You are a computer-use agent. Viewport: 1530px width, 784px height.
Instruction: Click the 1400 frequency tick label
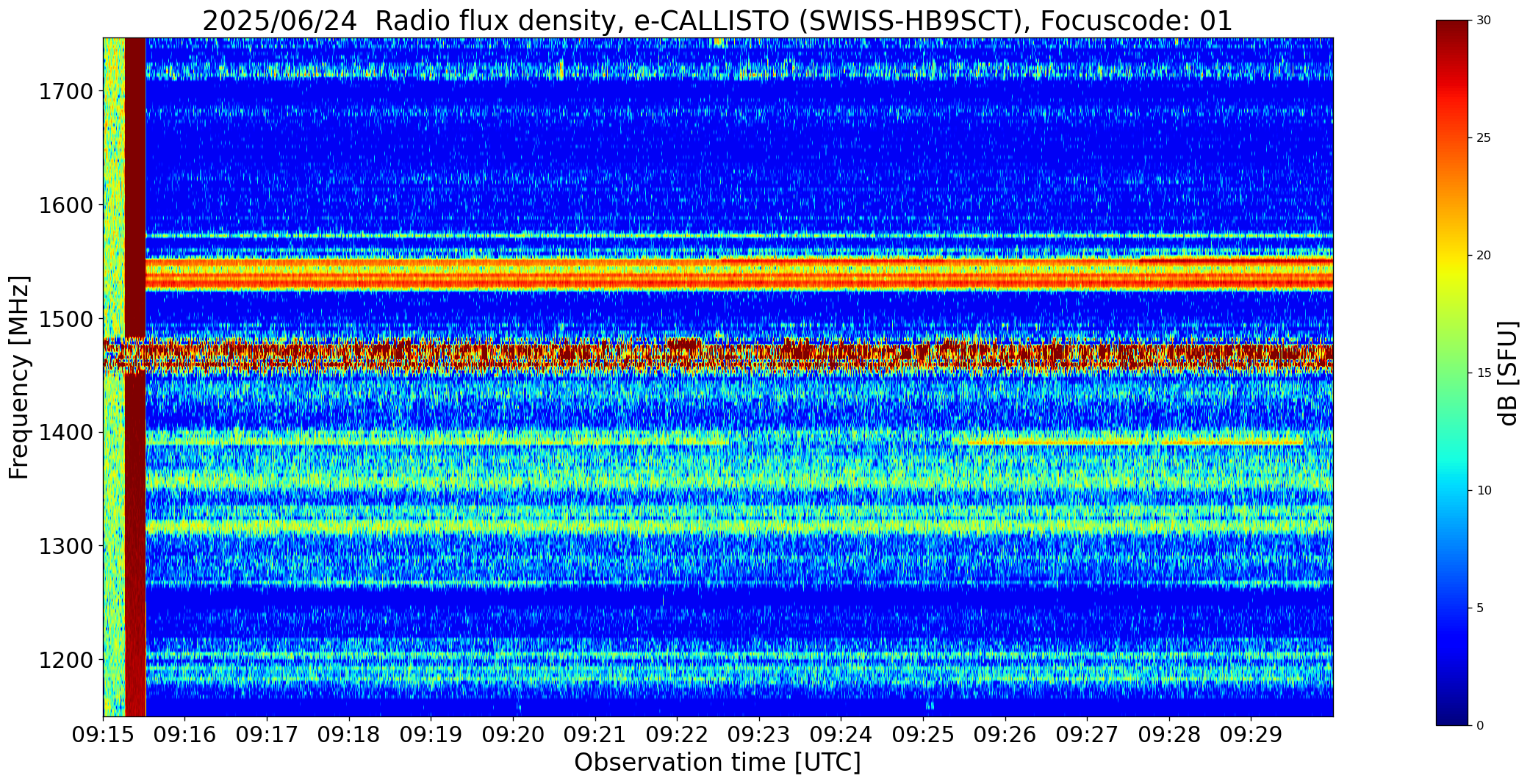click(65, 433)
